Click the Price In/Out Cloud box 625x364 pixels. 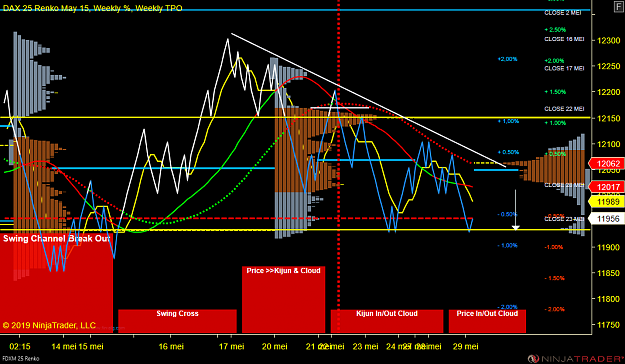click(x=487, y=321)
